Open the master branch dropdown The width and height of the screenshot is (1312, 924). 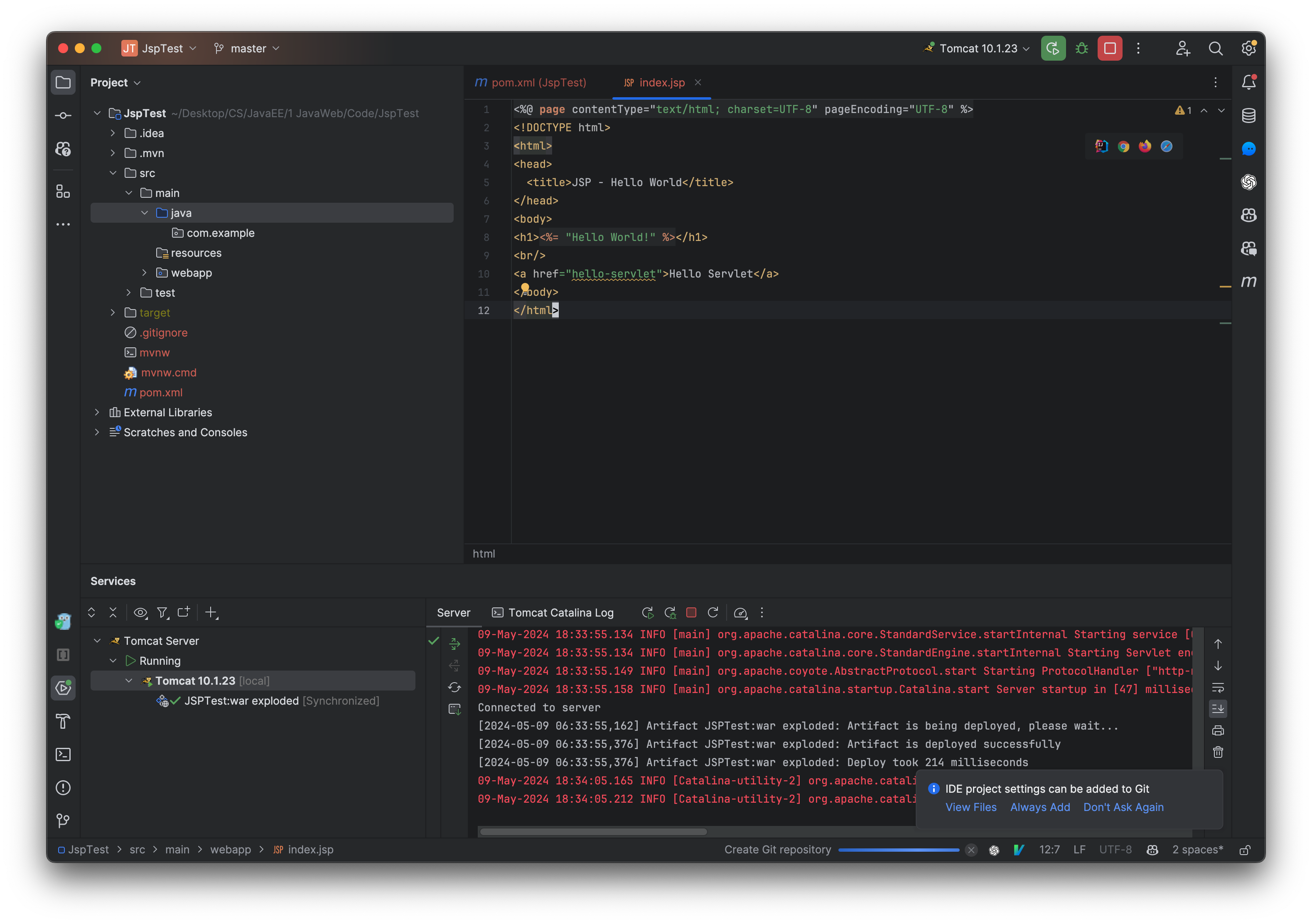246,48
